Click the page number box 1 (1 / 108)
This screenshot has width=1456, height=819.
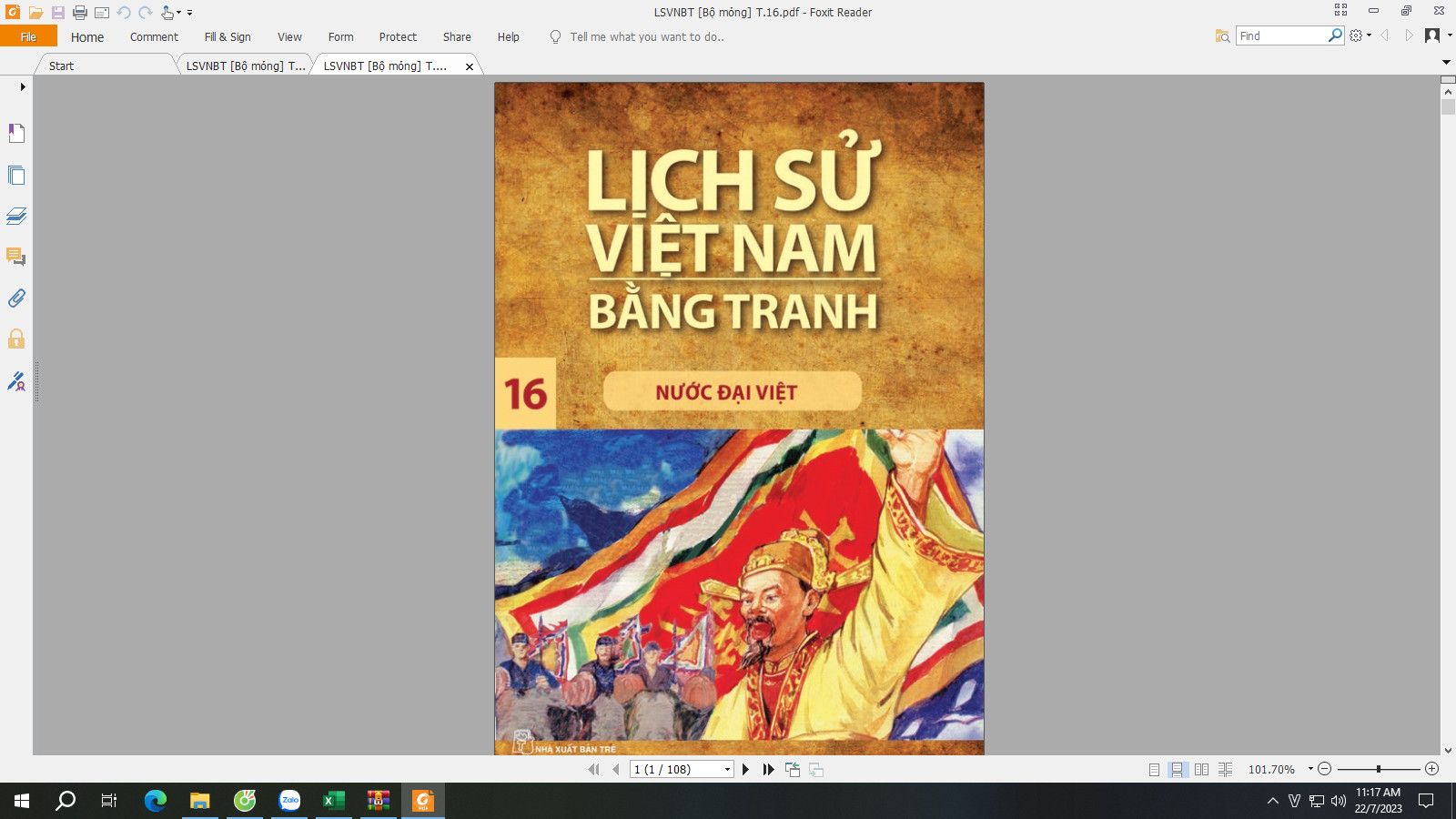click(676, 770)
